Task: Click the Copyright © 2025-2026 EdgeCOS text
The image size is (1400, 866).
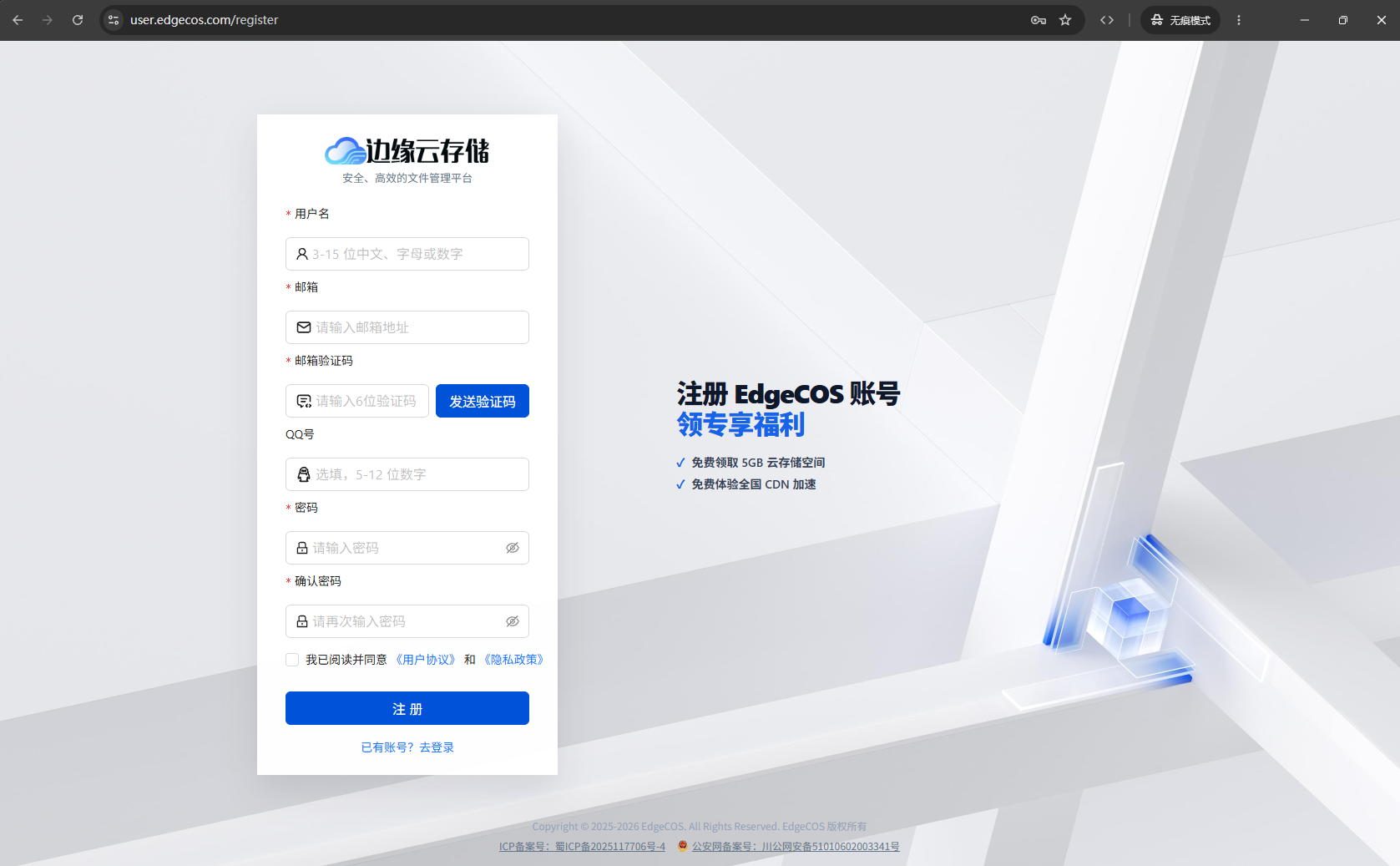Action: [700, 827]
